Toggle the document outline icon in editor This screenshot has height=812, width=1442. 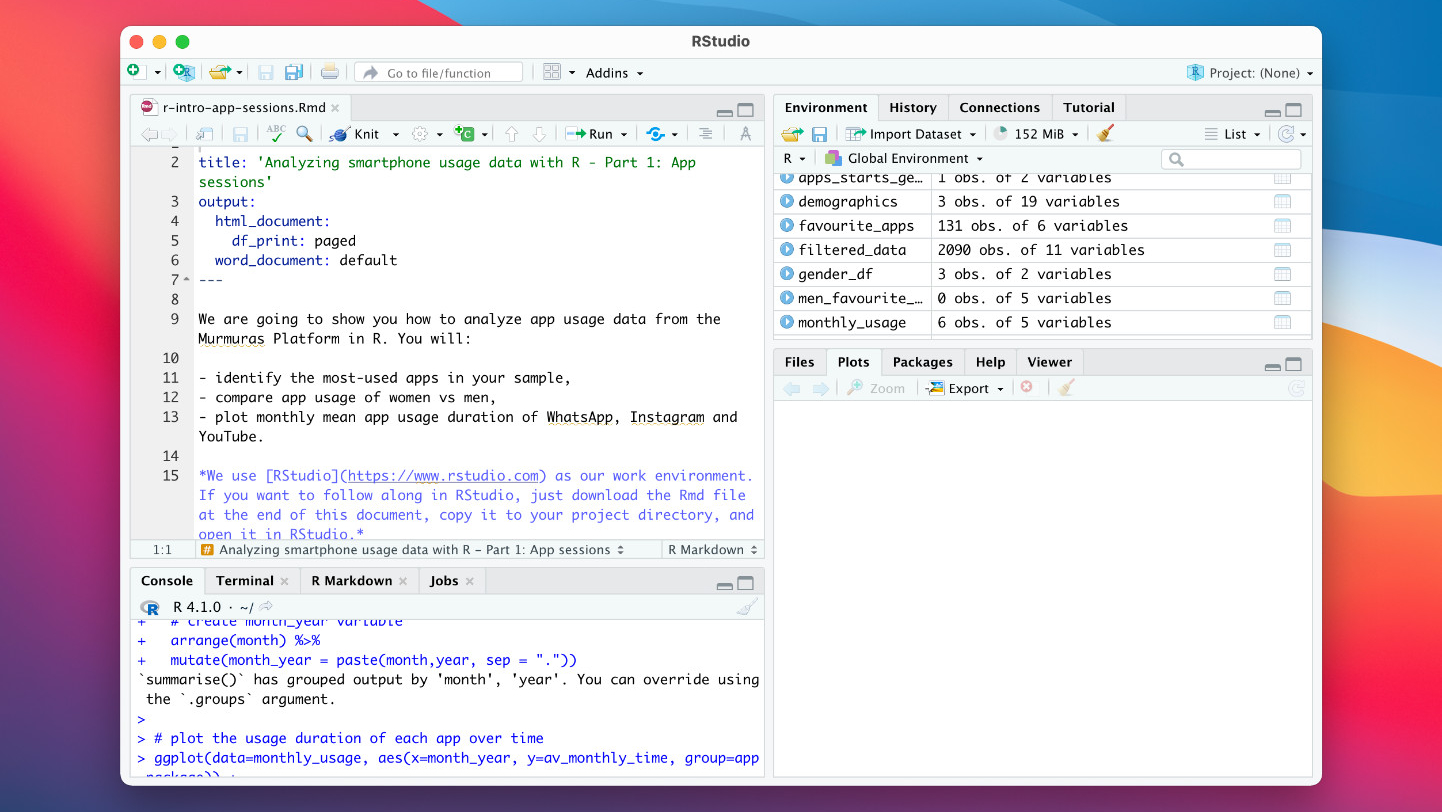[x=705, y=133]
